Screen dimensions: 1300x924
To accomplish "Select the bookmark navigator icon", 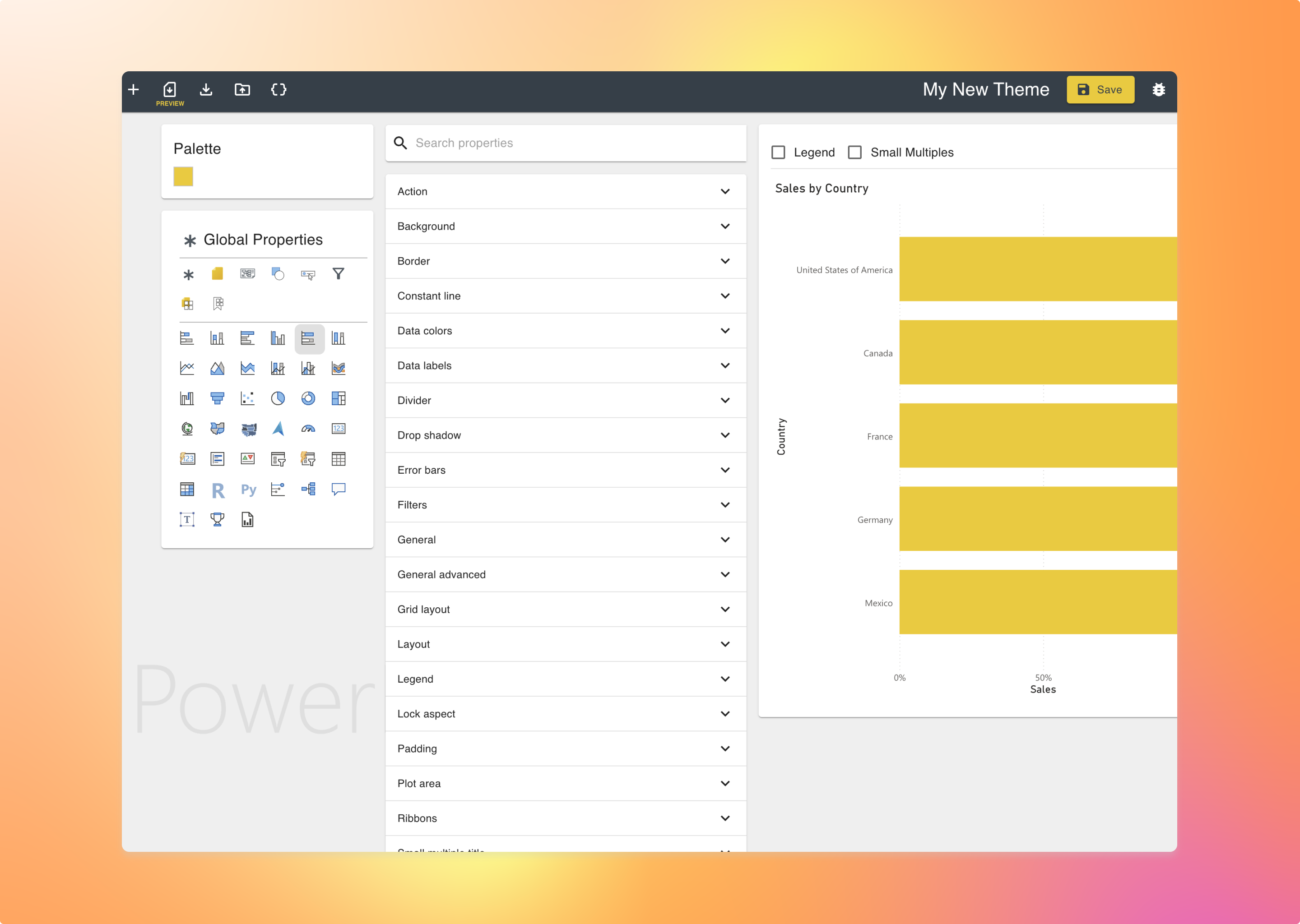I will (218, 303).
